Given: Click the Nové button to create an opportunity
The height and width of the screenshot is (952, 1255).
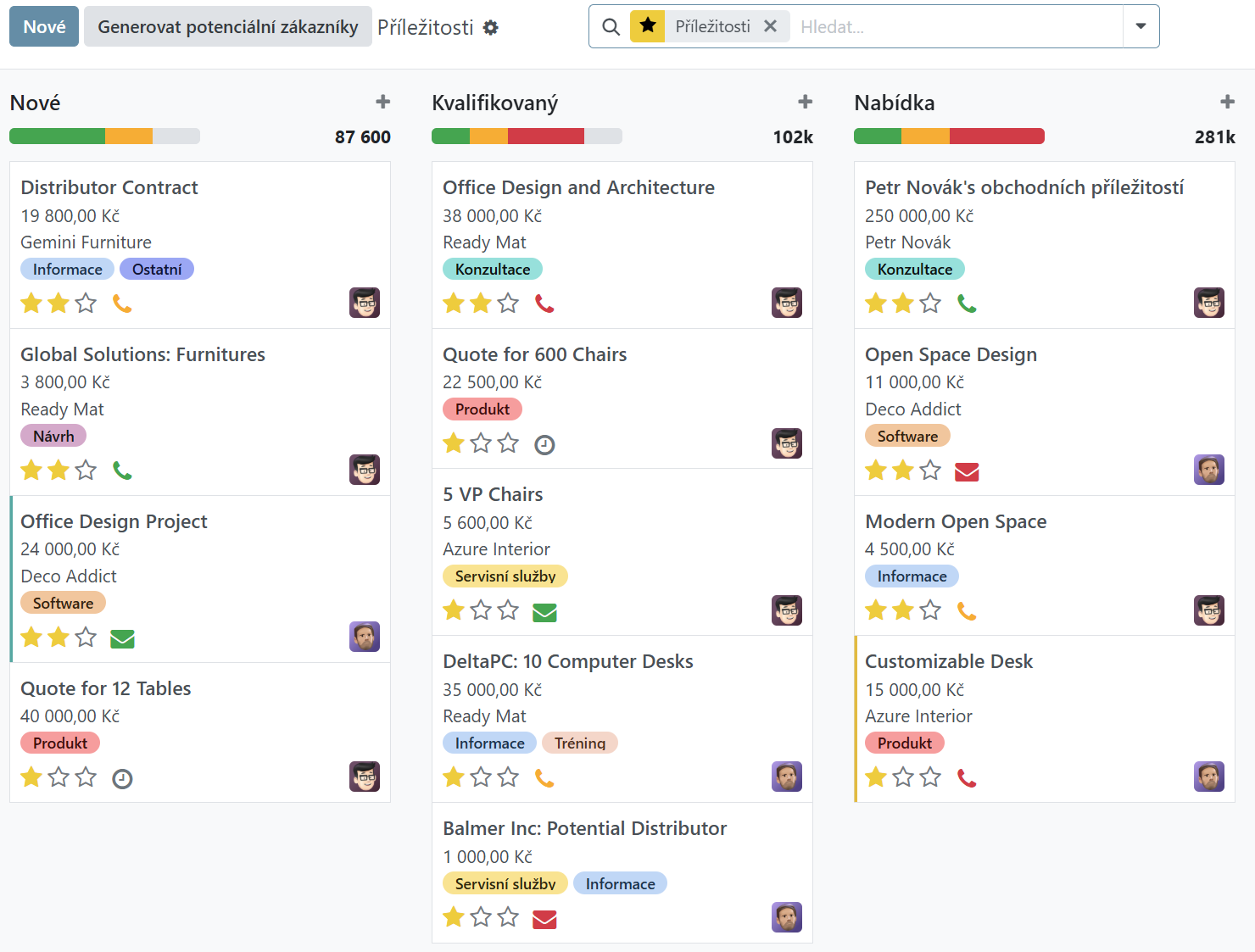Looking at the screenshot, I should click(44, 26).
